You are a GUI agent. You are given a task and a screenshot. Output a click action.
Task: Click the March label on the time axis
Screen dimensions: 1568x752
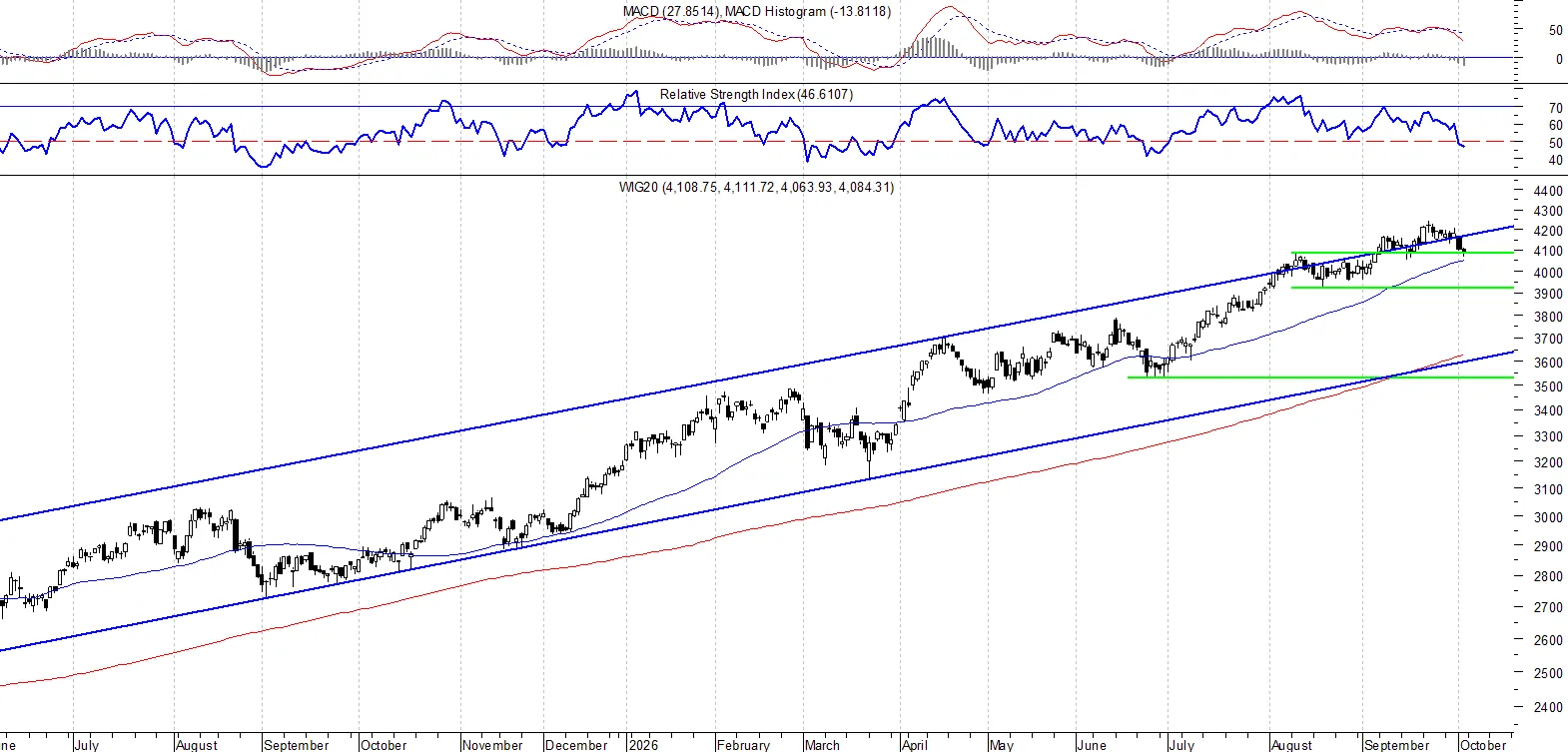click(x=822, y=745)
